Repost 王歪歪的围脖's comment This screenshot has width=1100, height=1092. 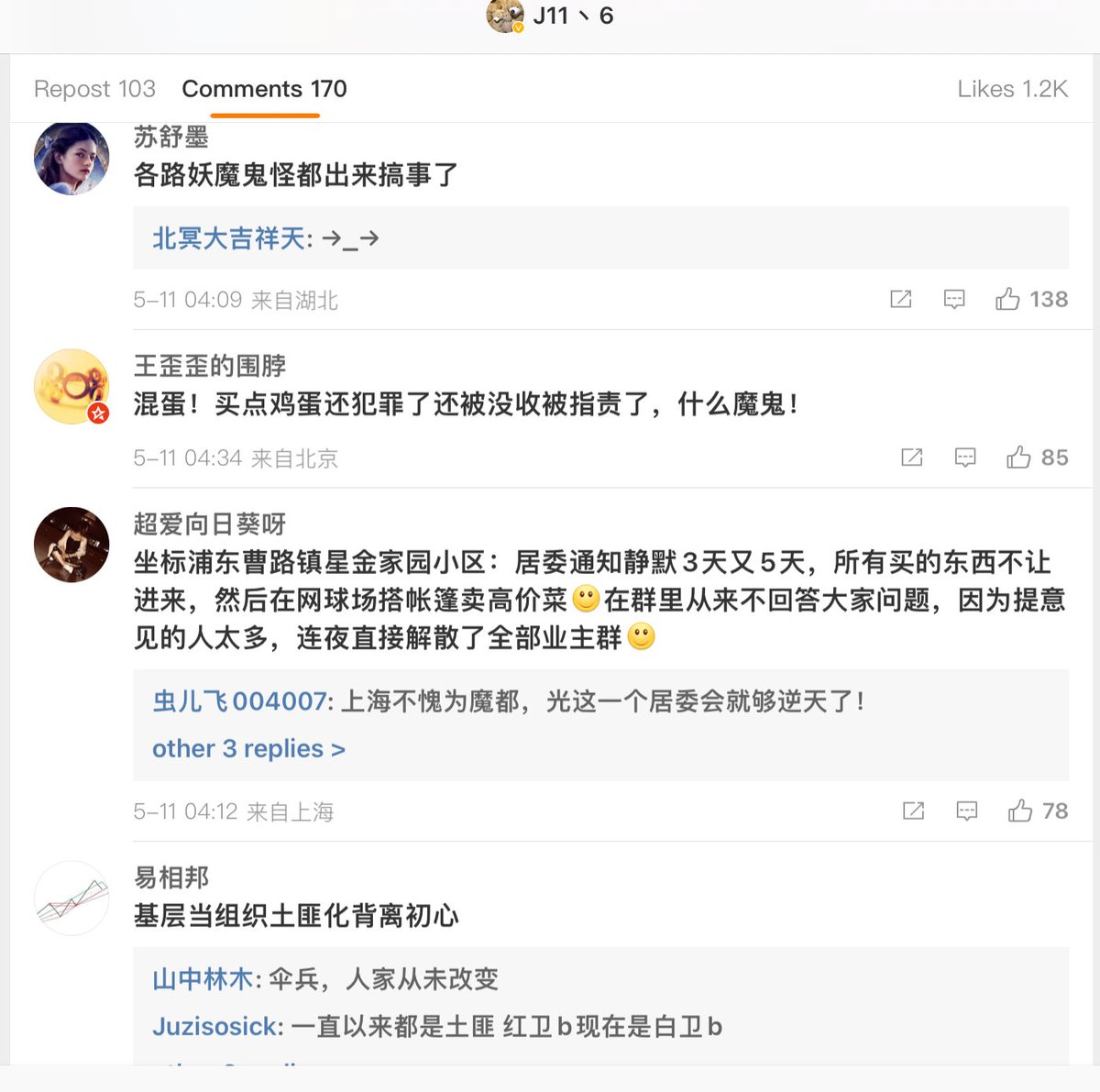click(x=912, y=458)
